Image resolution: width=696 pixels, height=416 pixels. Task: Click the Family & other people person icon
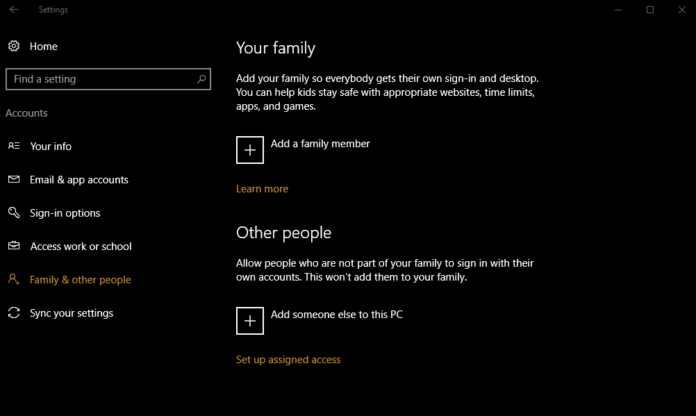pos(13,279)
